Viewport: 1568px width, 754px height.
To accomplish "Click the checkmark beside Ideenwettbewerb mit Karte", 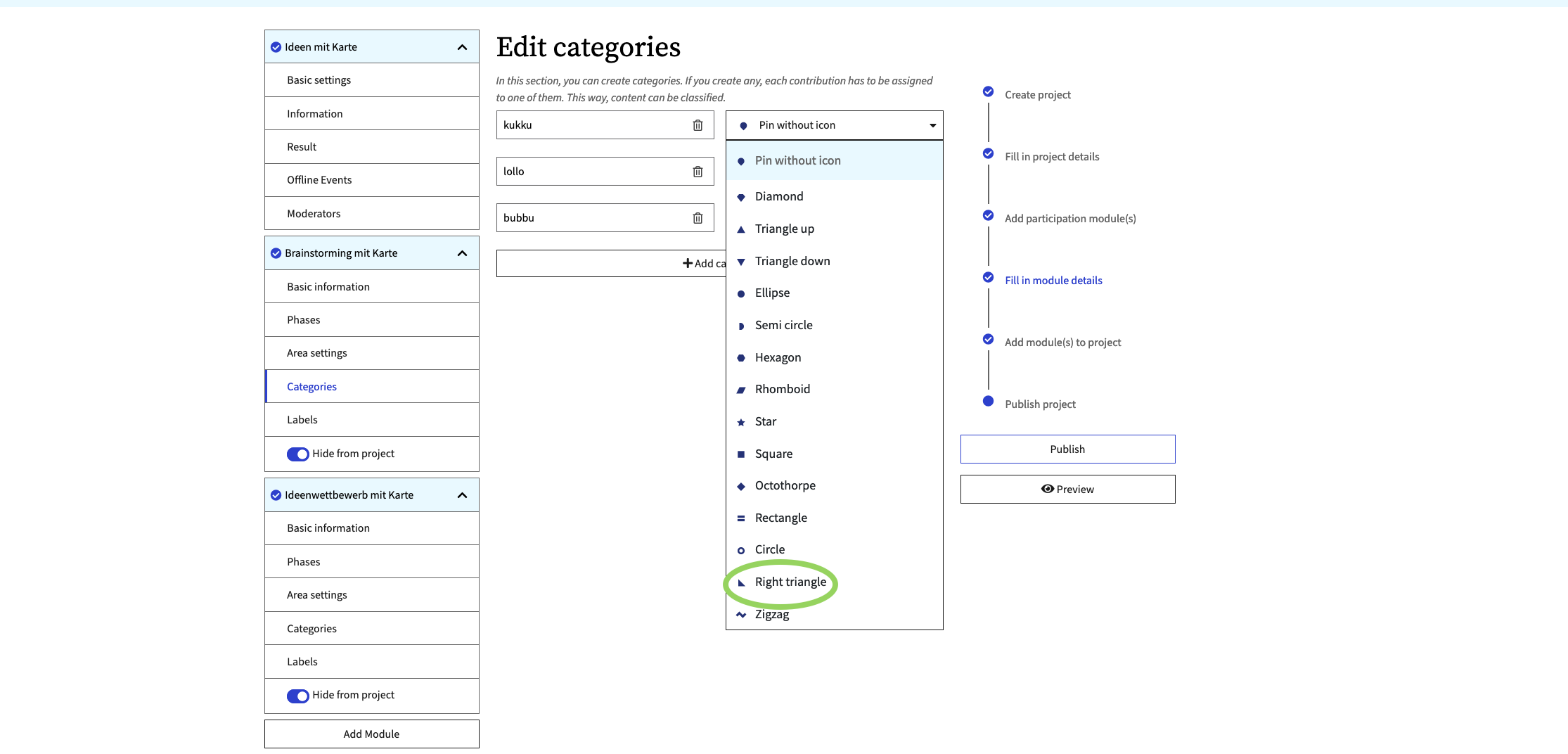I will pos(276,495).
